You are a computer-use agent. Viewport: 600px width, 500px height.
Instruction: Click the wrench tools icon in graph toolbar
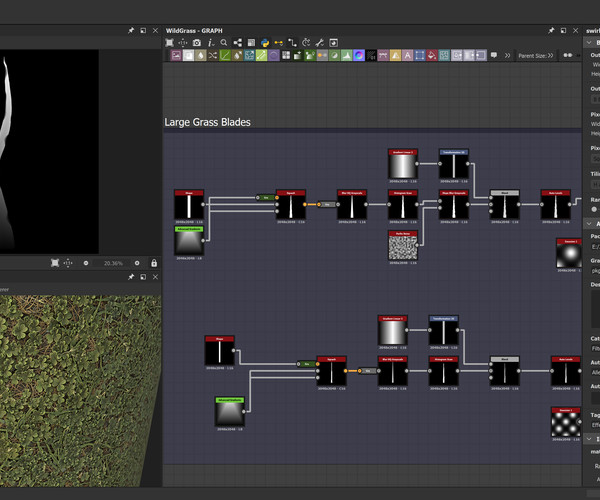point(319,43)
